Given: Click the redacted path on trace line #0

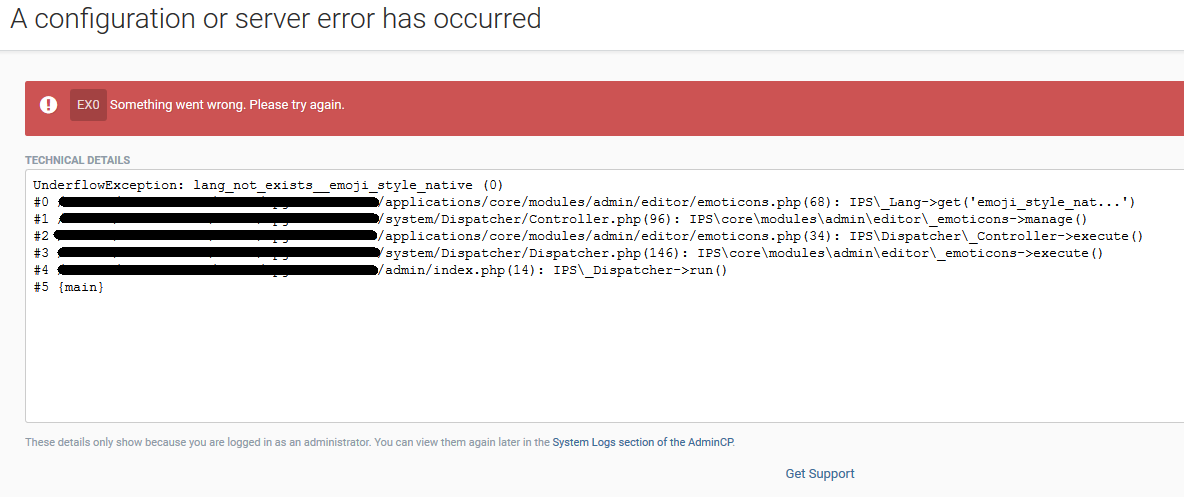Looking at the screenshot, I should 217,202.
